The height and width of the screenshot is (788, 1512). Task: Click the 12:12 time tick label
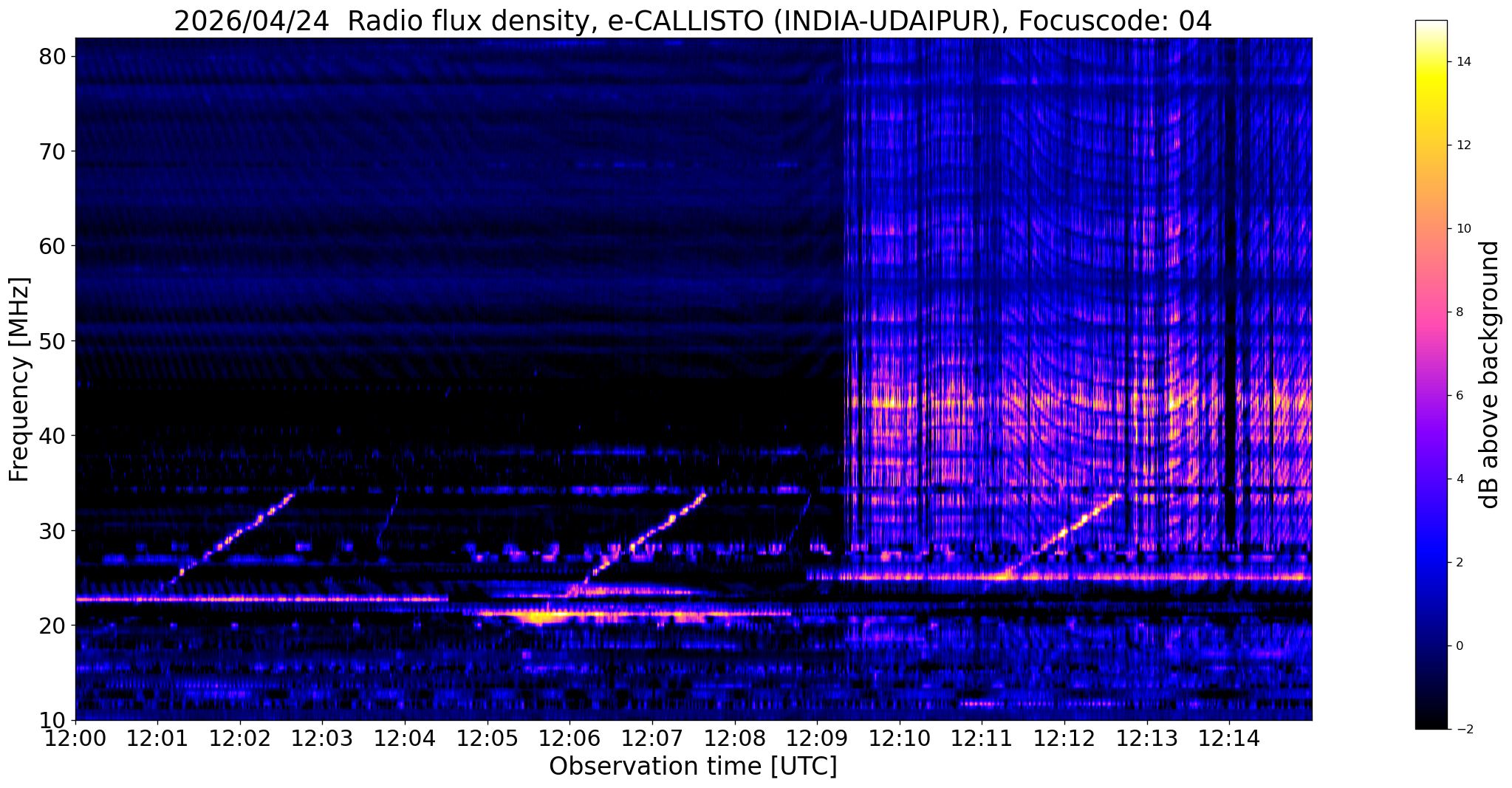click(1064, 738)
